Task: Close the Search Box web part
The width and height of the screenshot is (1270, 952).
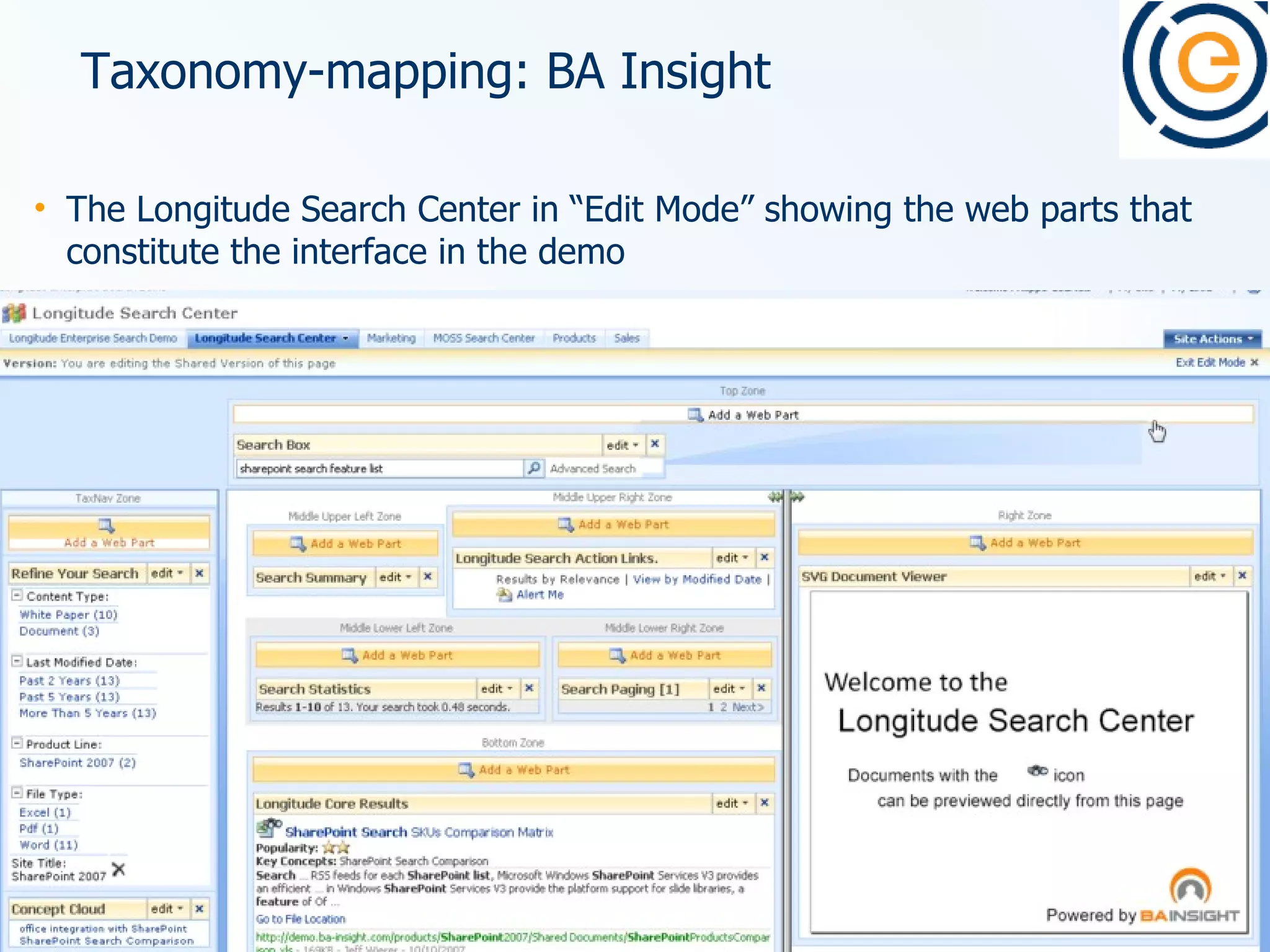Action: click(x=655, y=444)
